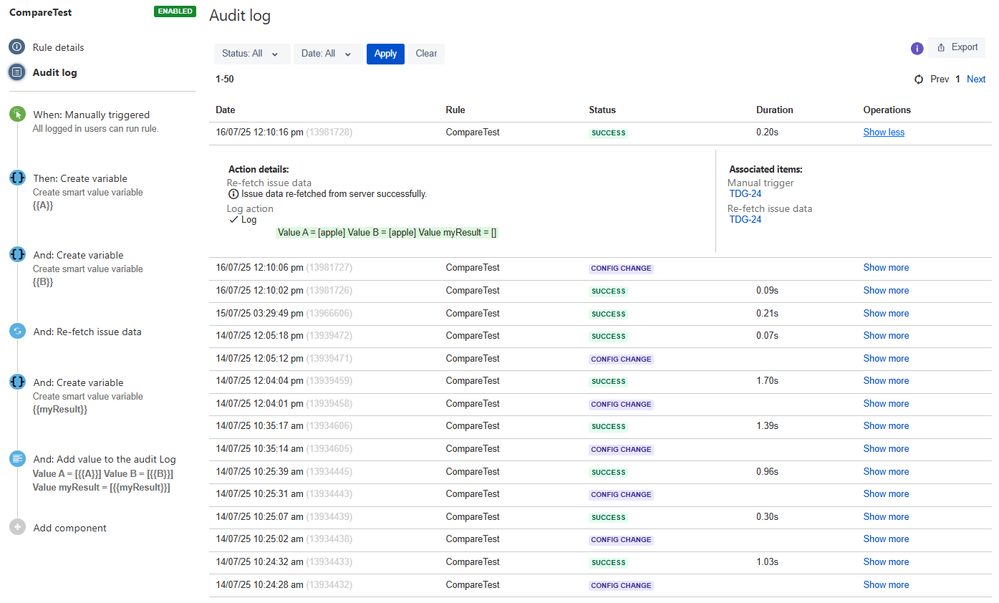The width and height of the screenshot is (999, 603).
Task: Refresh the audit log with the reload icon
Action: coord(919,80)
